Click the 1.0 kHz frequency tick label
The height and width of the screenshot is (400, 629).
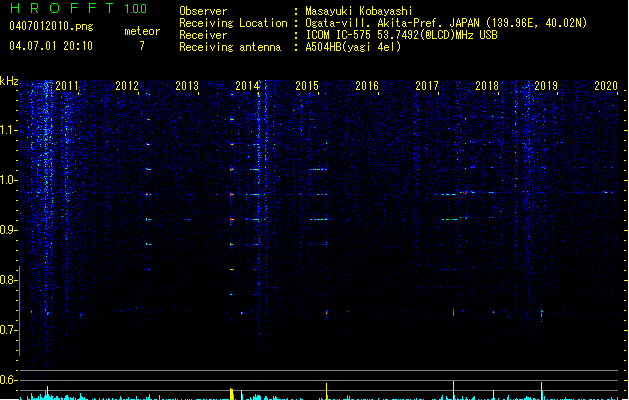[x=8, y=180]
